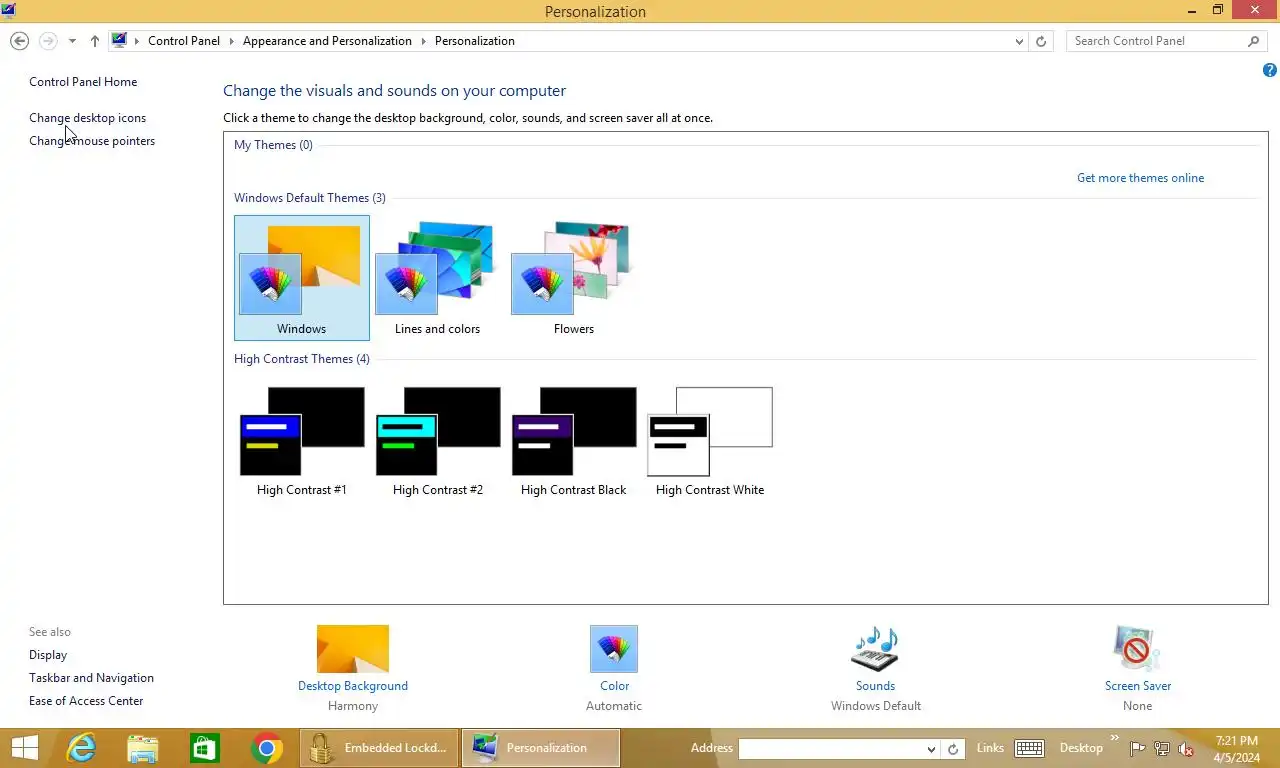Open the Windows Store taskbar icon
The image size is (1280, 768).
point(205,748)
